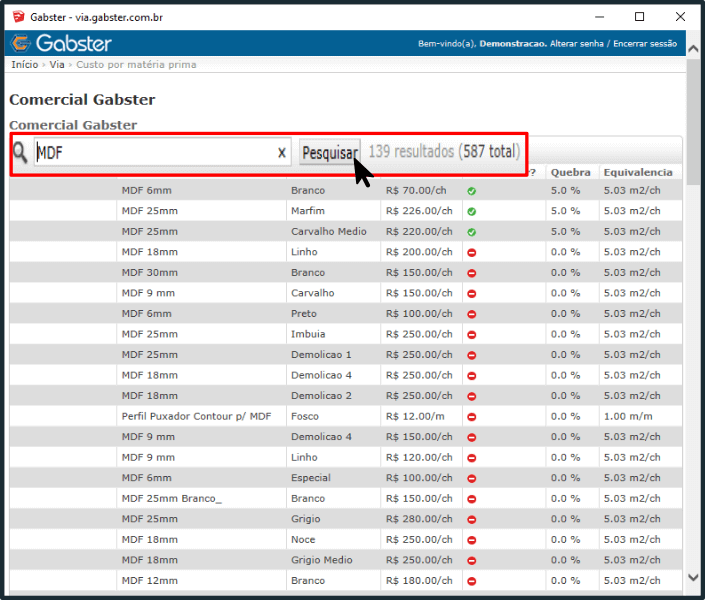Toggle green check for MDF 25mm Marfim
The width and height of the screenshot is (705, 600).
click(471, 211)
